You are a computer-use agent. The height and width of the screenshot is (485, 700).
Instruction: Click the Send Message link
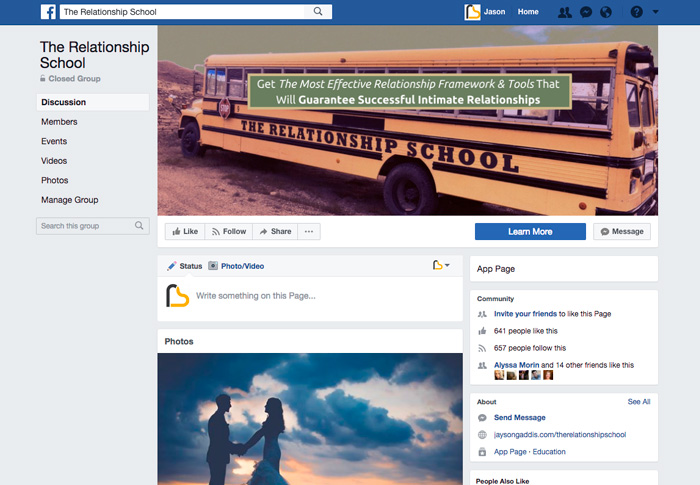pos(520,418)
